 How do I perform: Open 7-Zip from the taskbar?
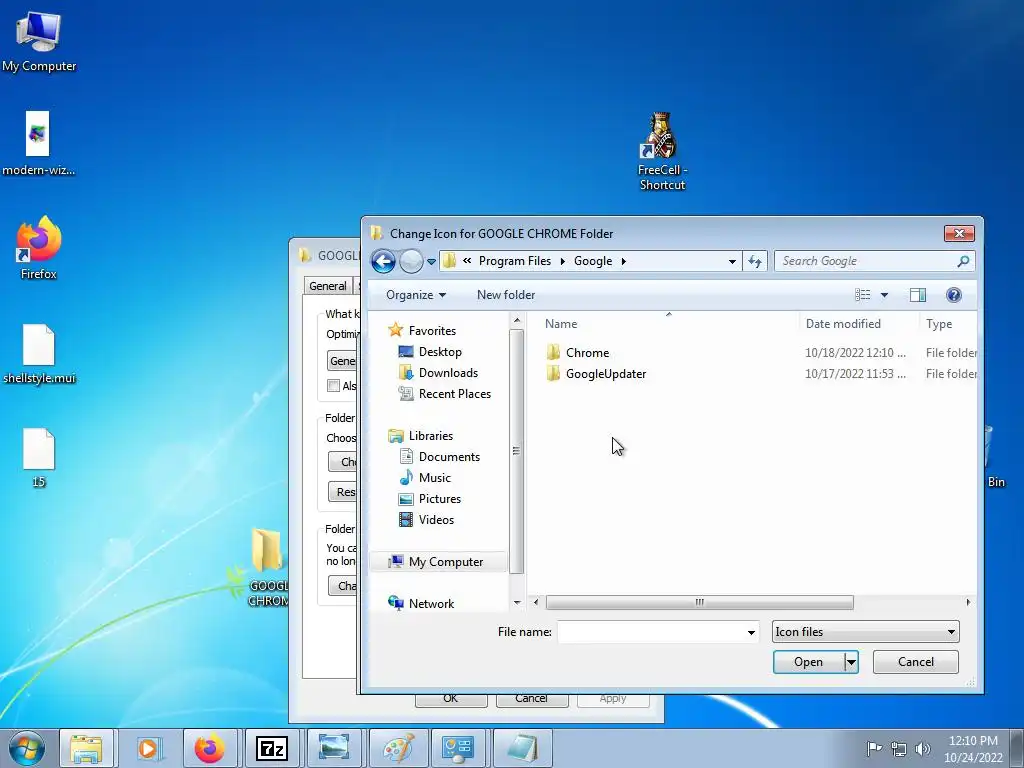point(272,748)
